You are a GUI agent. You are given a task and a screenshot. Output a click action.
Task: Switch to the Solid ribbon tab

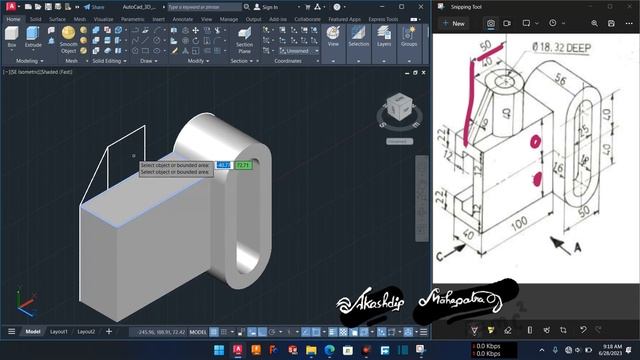click(x=35, y=19)
